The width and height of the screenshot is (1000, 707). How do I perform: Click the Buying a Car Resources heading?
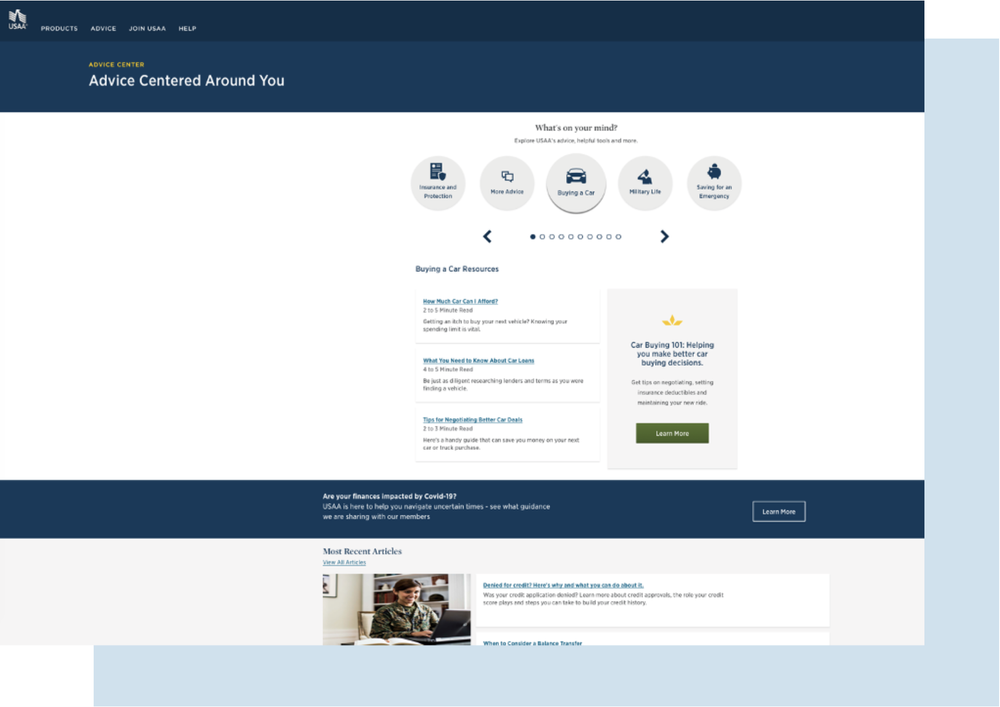point(457,269)
